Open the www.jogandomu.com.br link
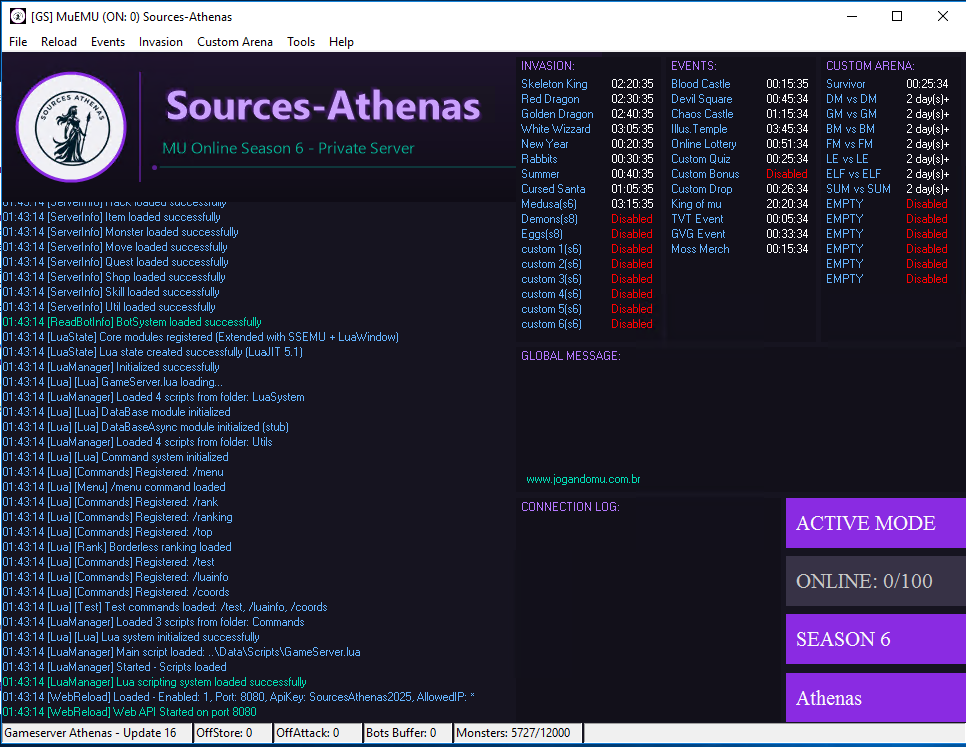This screenshot has height=747, width=966. point(583,479)
